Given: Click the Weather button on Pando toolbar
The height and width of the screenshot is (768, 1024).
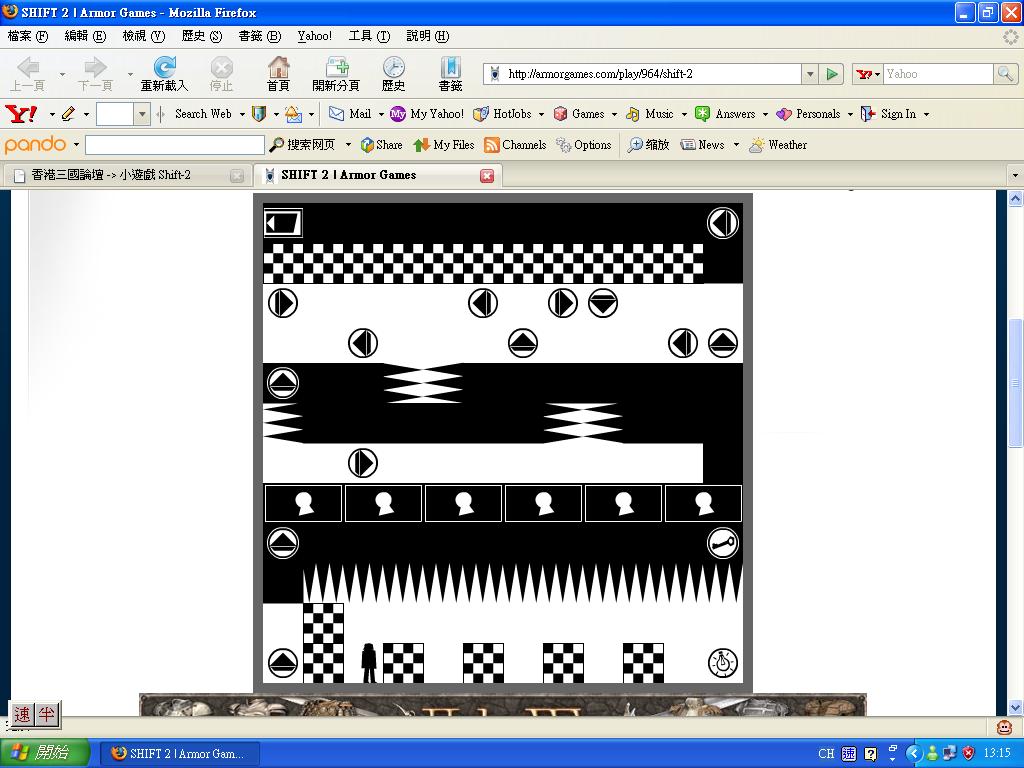Looking at the screenshot, I should coord(778,145).
